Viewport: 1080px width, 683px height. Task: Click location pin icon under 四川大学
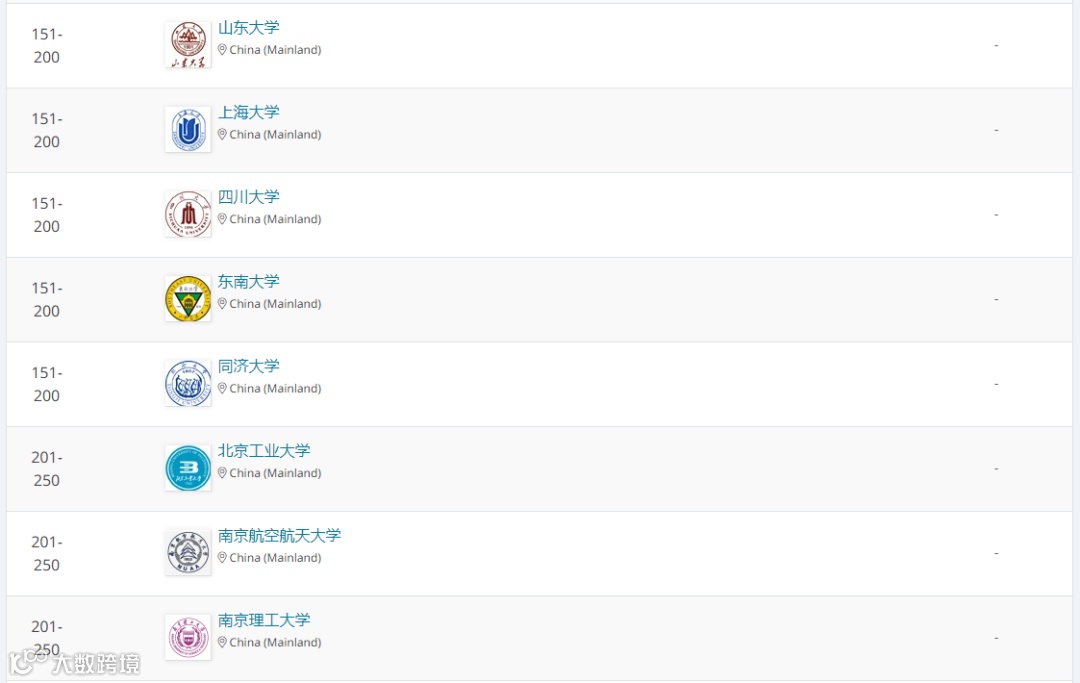coord(222,219)
